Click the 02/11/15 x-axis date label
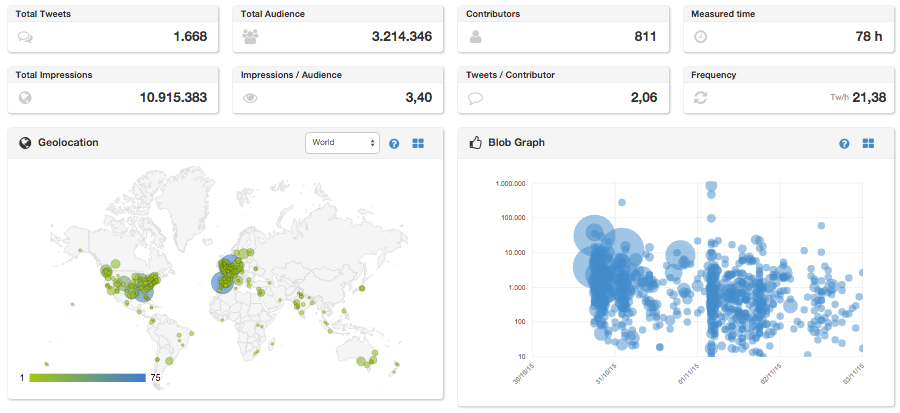900x413 pixels. [771, 373]
